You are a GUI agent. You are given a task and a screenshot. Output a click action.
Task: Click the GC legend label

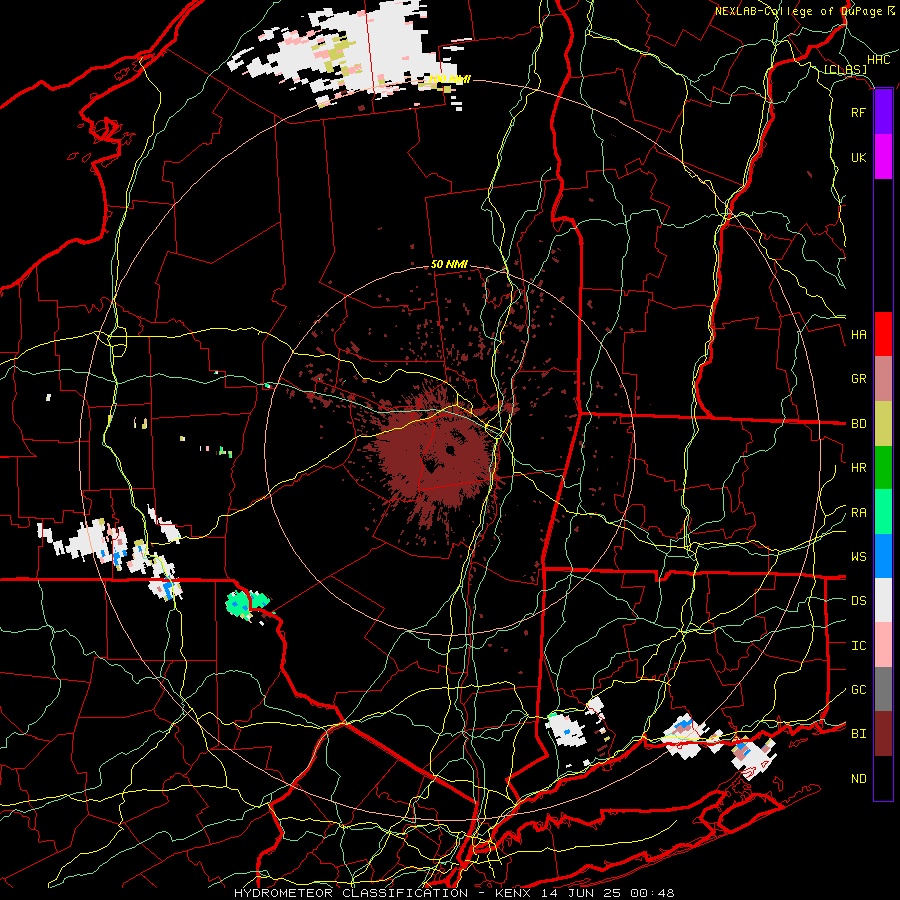pyautogui.click(x=858, y=690)
